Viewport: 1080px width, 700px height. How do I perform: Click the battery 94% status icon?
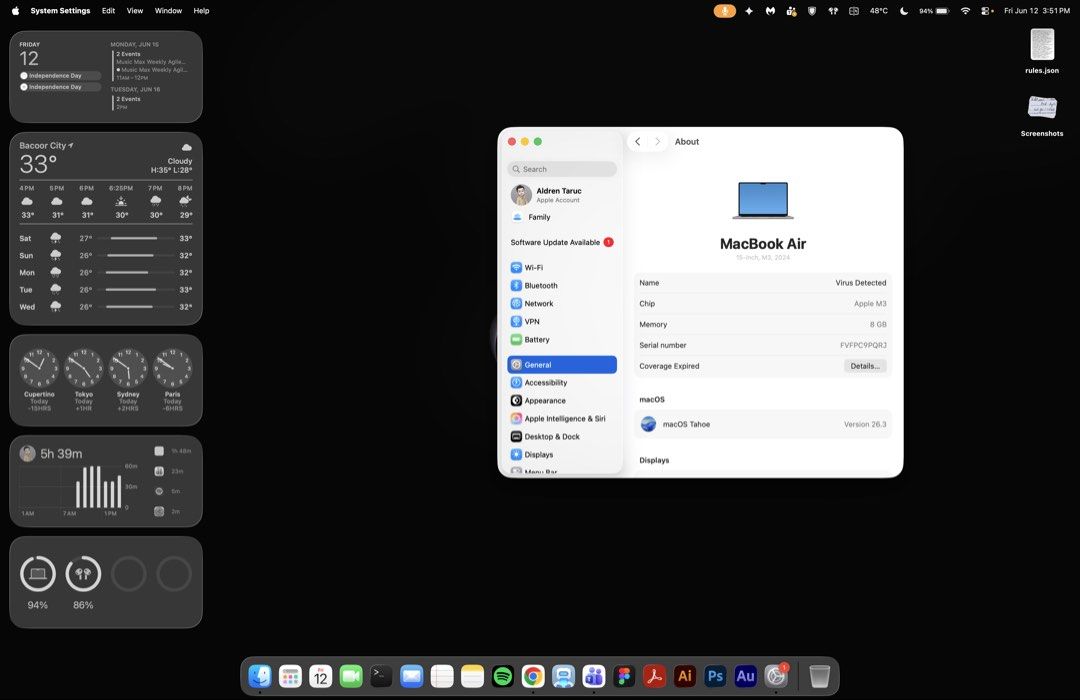coord(935,10)
